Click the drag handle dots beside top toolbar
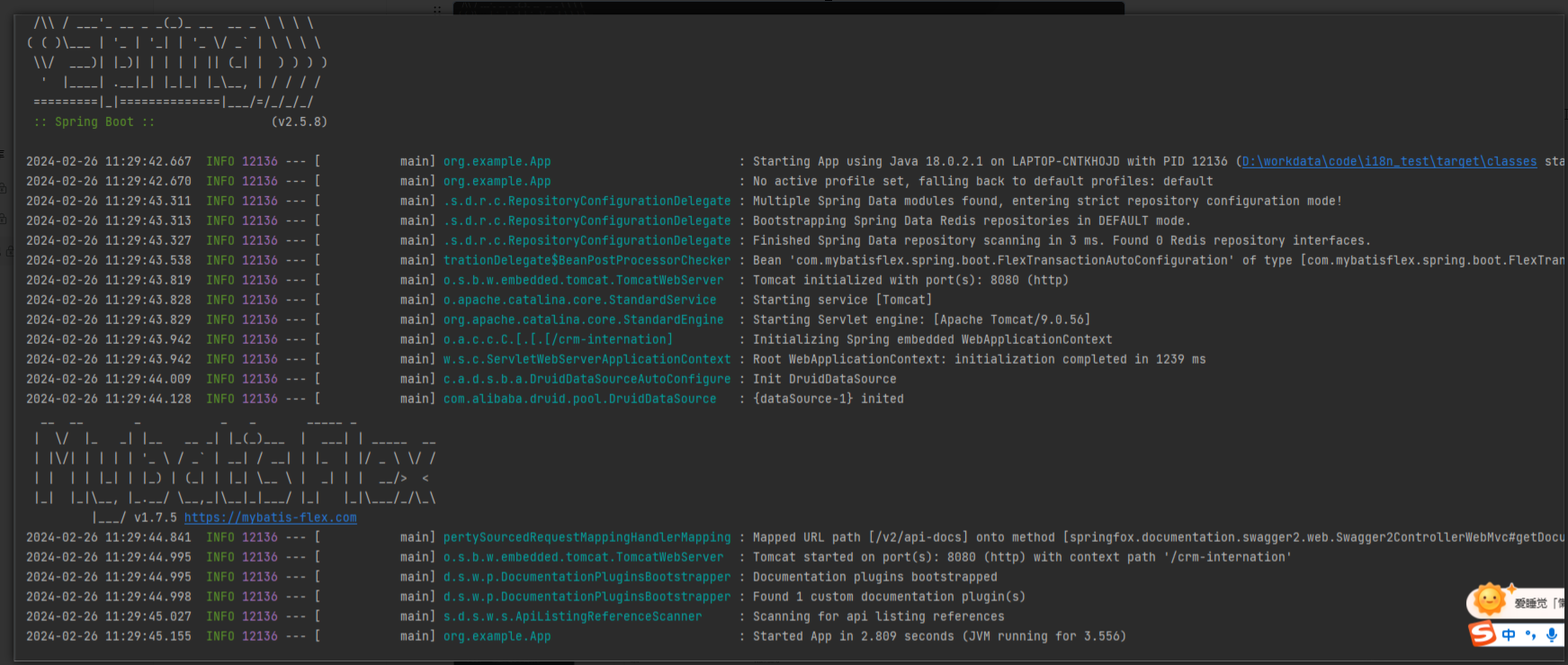Image resolution: width=1568 pixels, height=665 pixels. point(437,10)
